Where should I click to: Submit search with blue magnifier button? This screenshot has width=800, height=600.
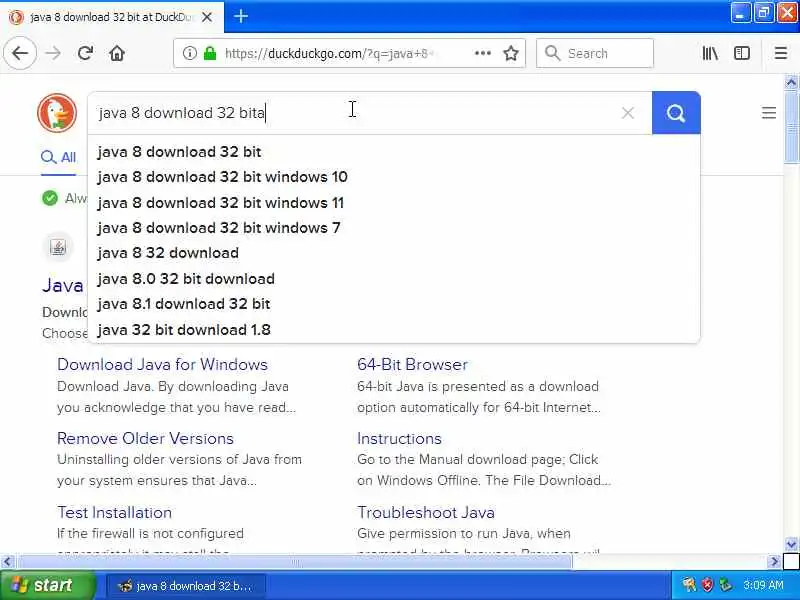[x=676, y=113]
